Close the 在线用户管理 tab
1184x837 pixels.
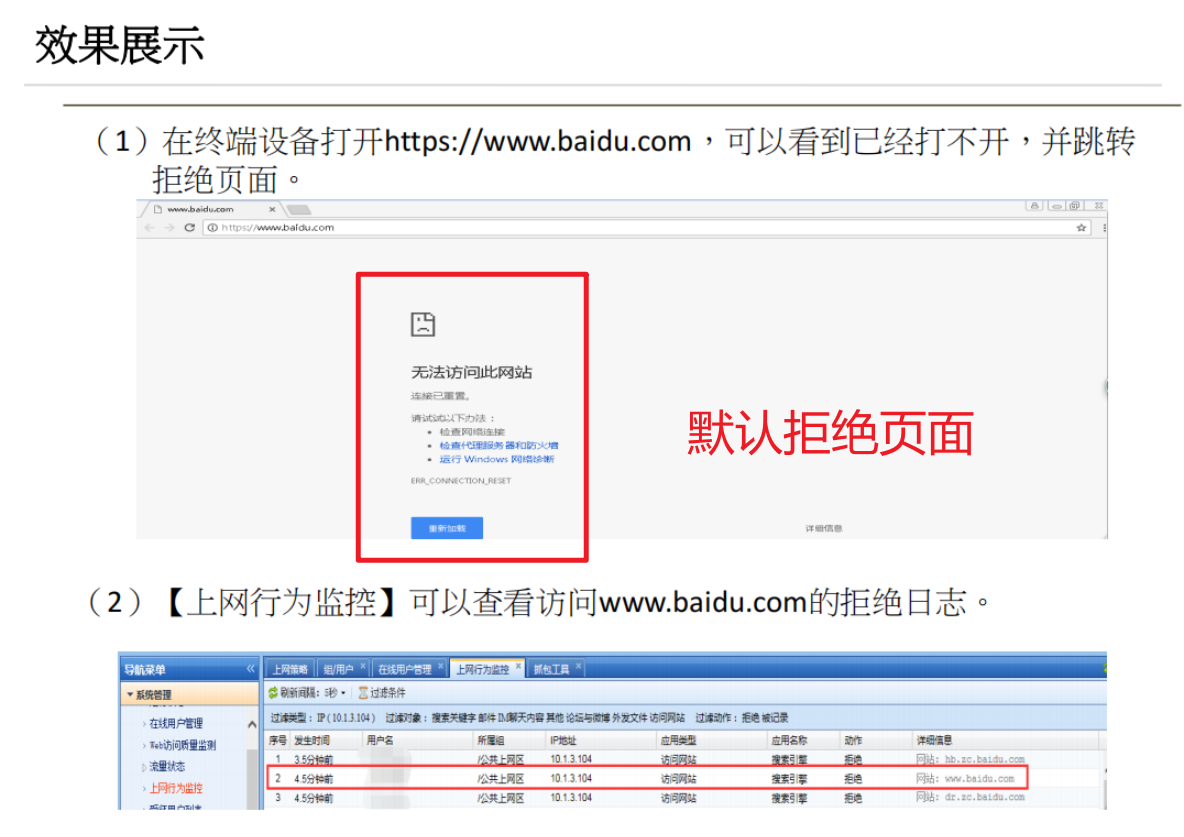coord(441,666)
